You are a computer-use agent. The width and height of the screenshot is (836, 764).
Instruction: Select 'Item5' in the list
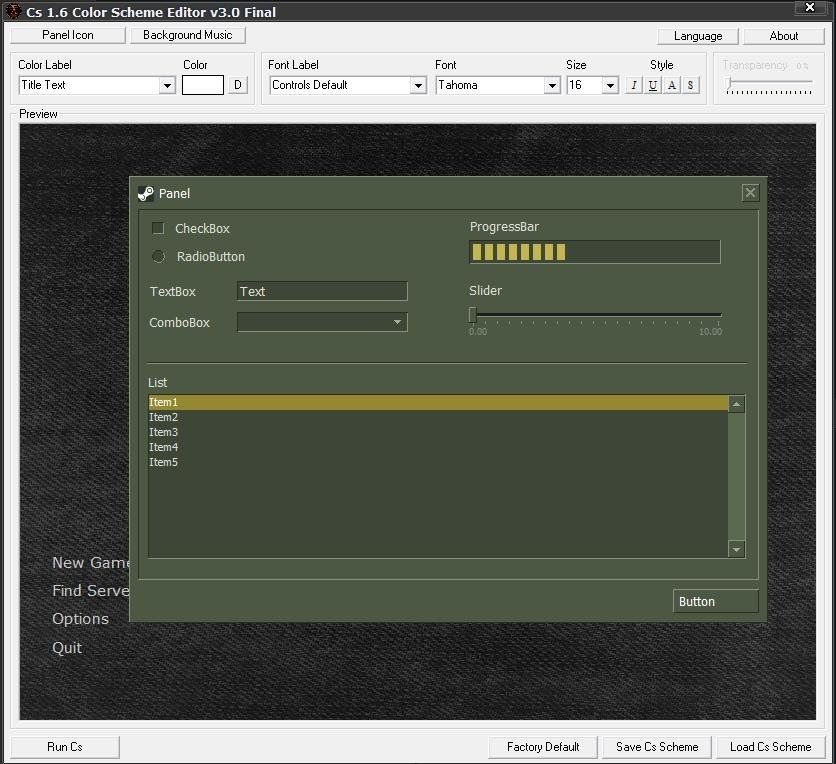click(438, 462)
